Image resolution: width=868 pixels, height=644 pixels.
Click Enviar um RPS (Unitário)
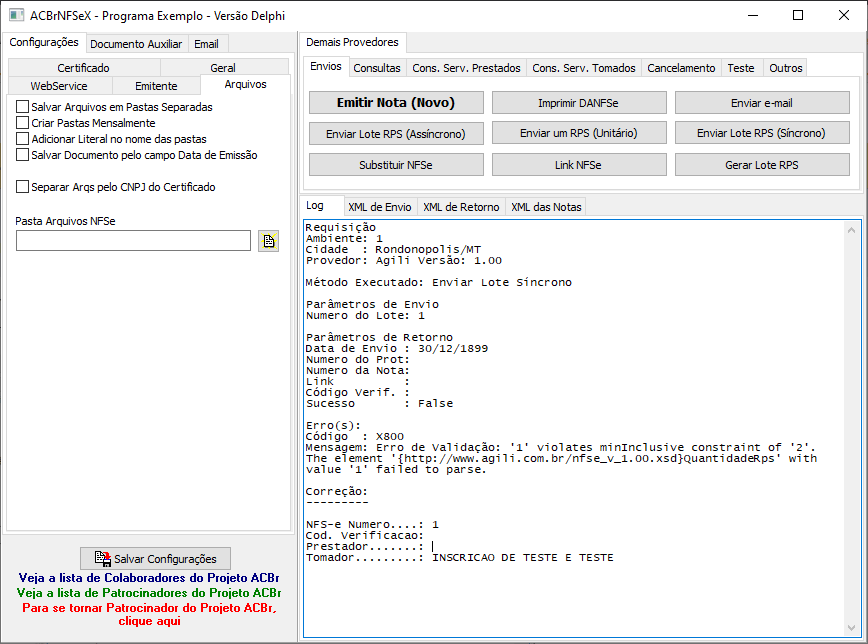pos(578,133)
